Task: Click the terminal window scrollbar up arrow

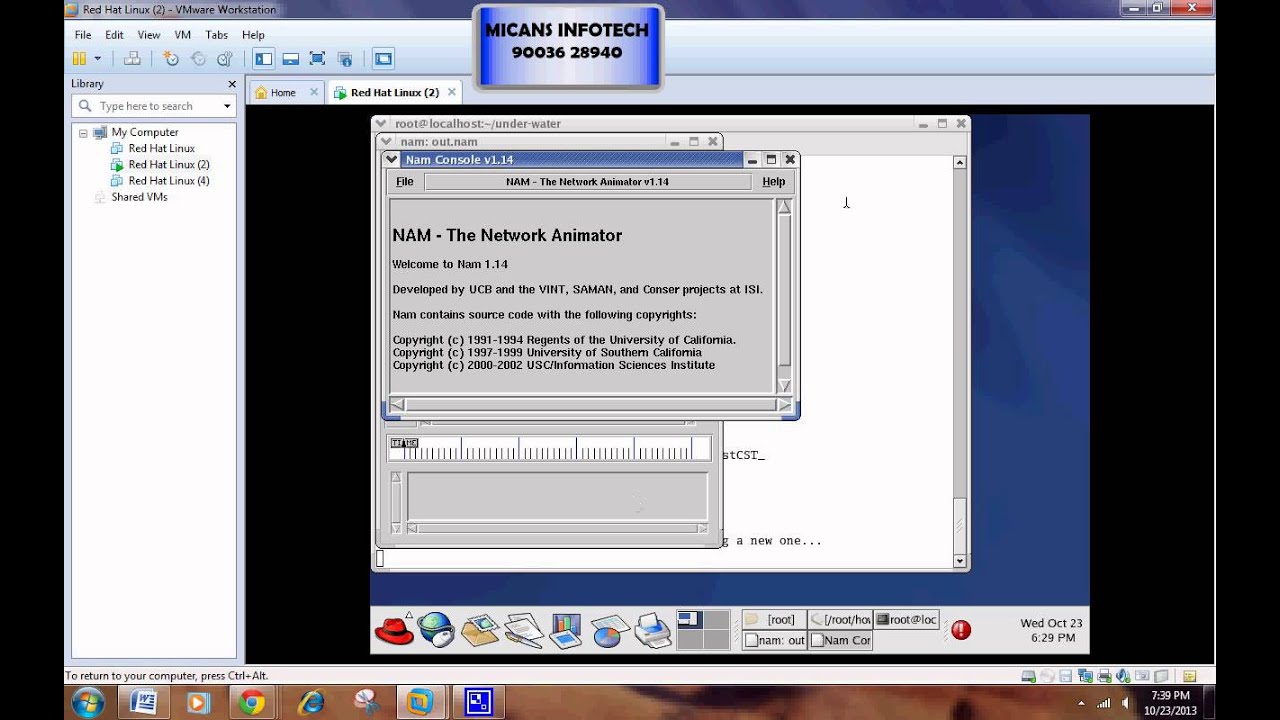Action: tap(960, 162)
